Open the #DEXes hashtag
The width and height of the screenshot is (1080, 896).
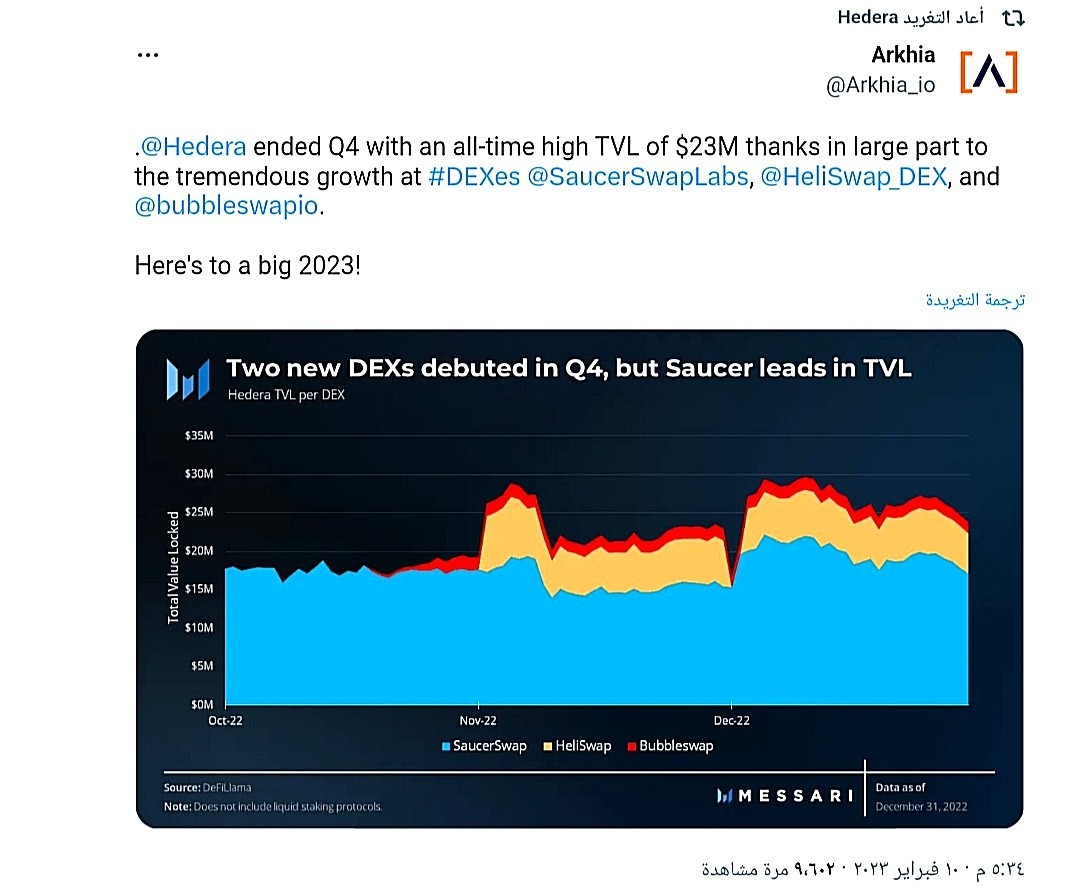click(474, 177)
